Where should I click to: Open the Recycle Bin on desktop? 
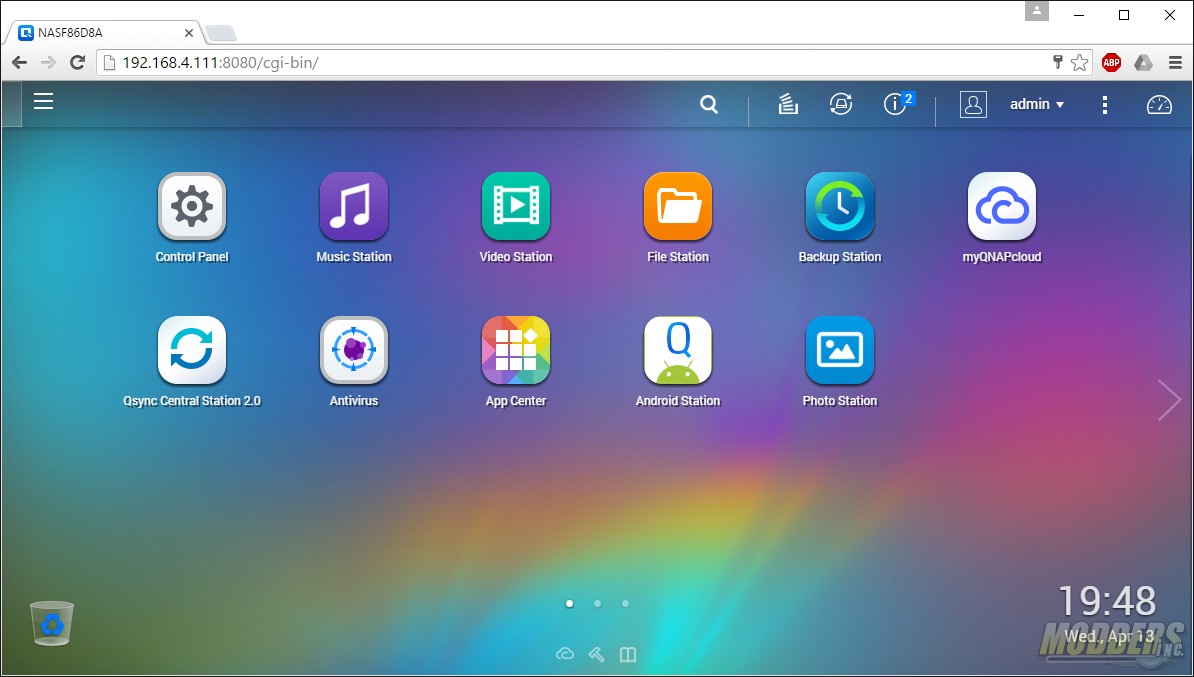tap(52, 623)
